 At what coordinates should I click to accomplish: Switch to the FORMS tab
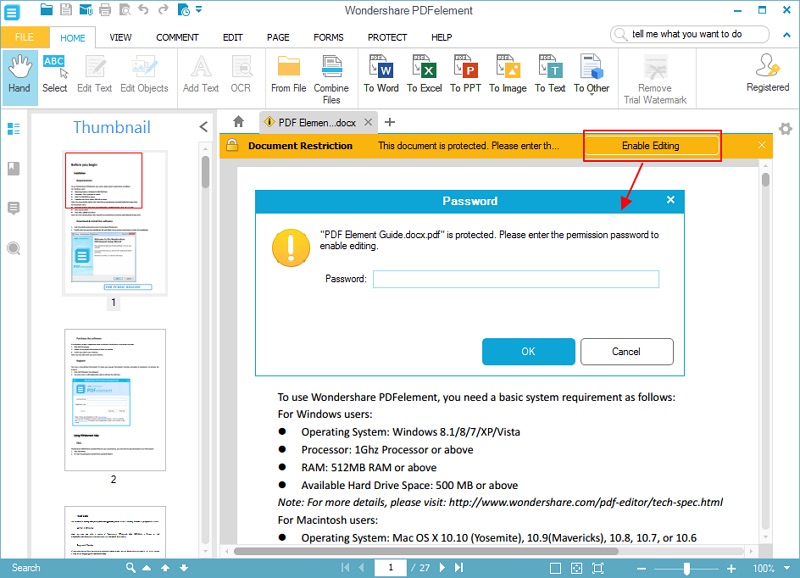coord(328,37)
